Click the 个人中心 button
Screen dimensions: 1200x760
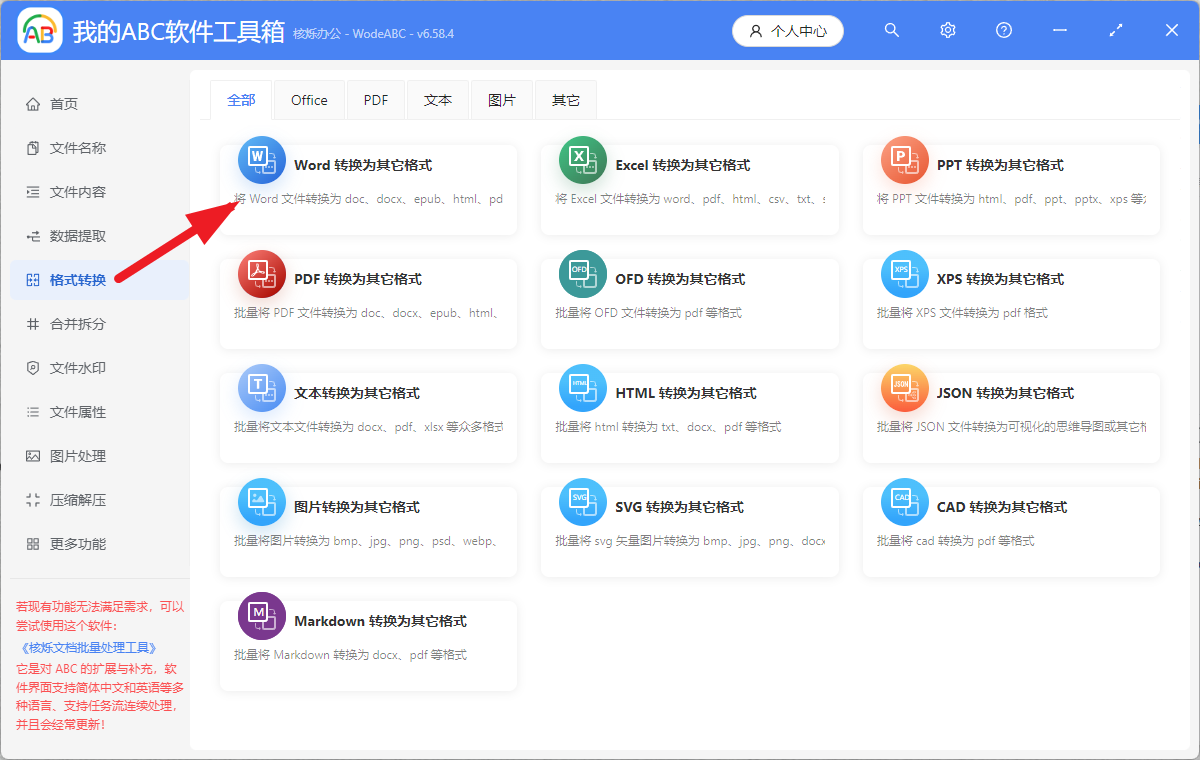point(787,30)
